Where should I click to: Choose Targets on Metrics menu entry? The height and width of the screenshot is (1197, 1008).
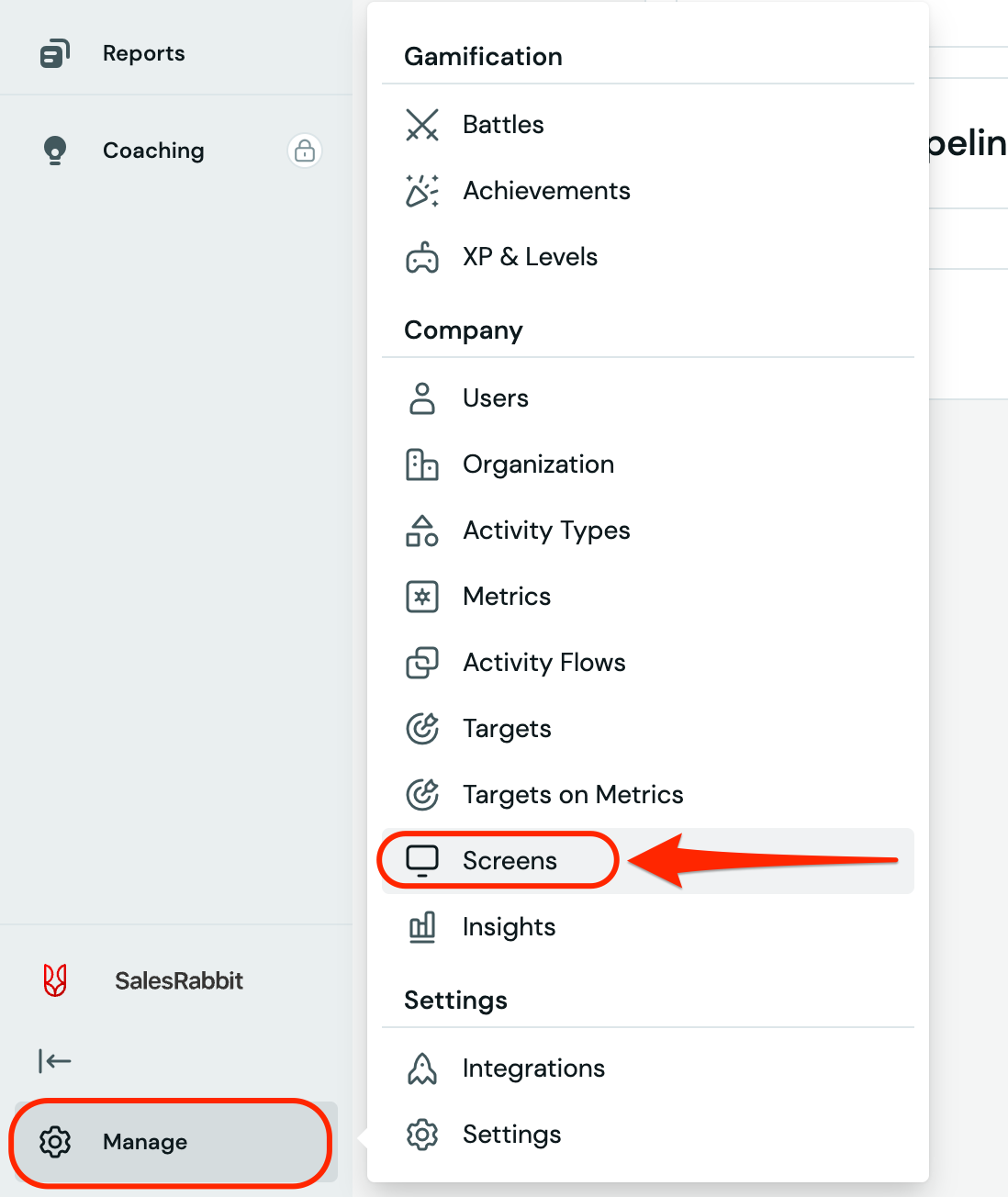[573, 795]
